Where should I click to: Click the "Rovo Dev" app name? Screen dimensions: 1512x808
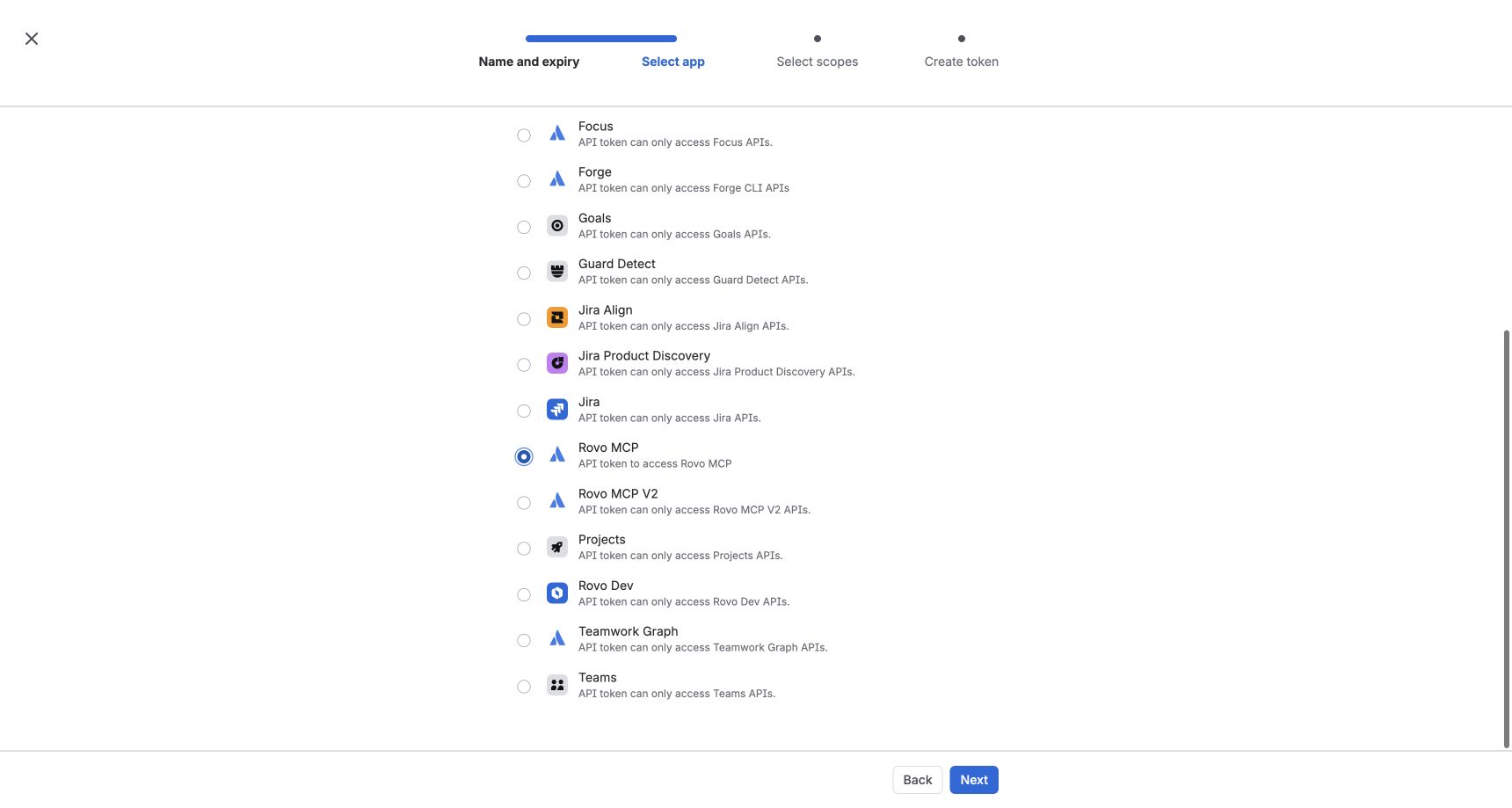(x=606, y=586)
